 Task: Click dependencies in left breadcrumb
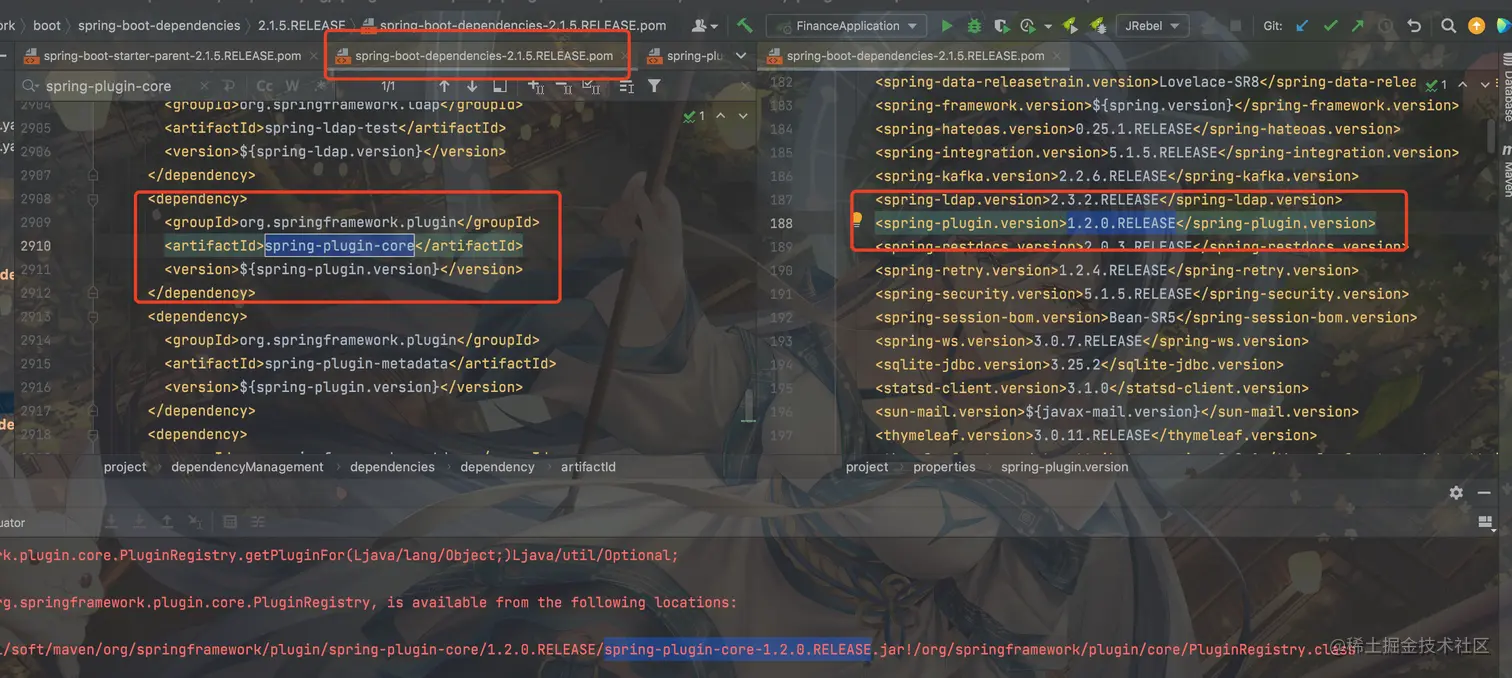pos(392,467)
